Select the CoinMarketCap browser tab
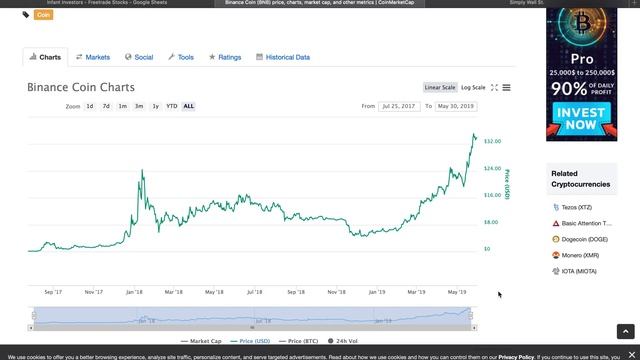Image resolution: width=640 pixels, height=360 pixels. coord(320,3)
